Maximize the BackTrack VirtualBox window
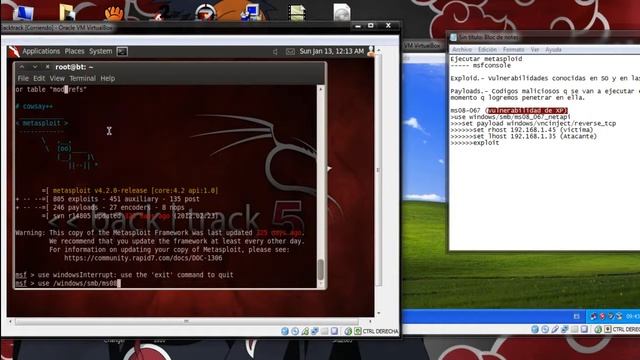 coord(371,26)
